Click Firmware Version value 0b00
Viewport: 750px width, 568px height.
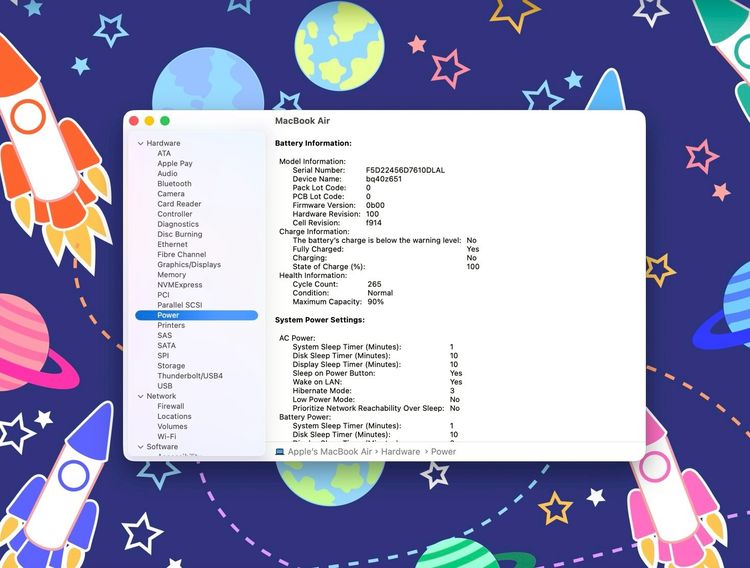(375, 205)
